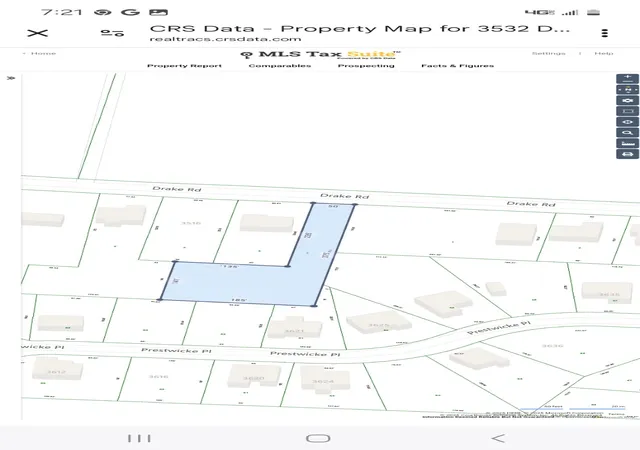The image size is (640, 450).
Task: Go to Home link
Action: click(43, 53)
